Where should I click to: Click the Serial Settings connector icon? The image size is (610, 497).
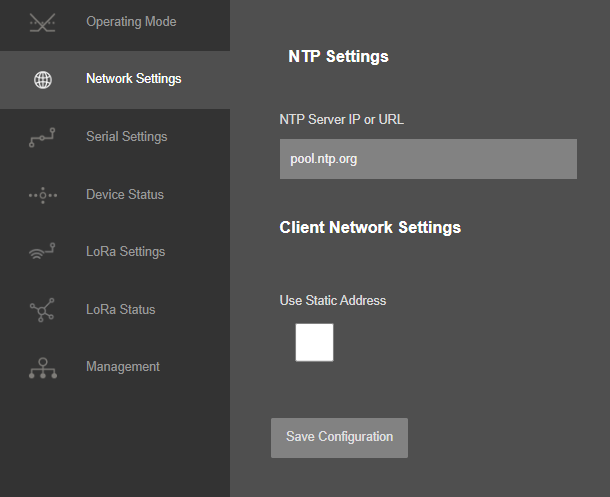[x=42, y=137]
